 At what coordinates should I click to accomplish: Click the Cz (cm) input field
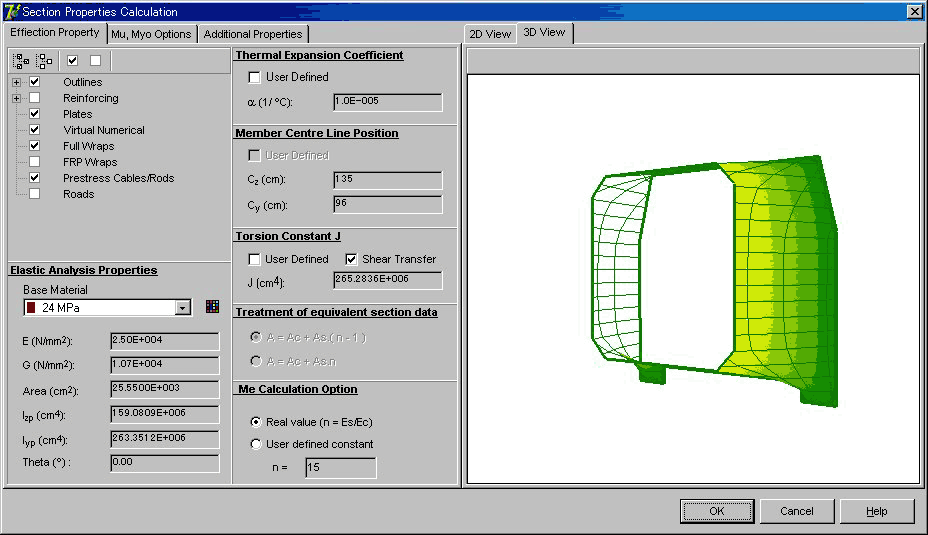[388, 180]
